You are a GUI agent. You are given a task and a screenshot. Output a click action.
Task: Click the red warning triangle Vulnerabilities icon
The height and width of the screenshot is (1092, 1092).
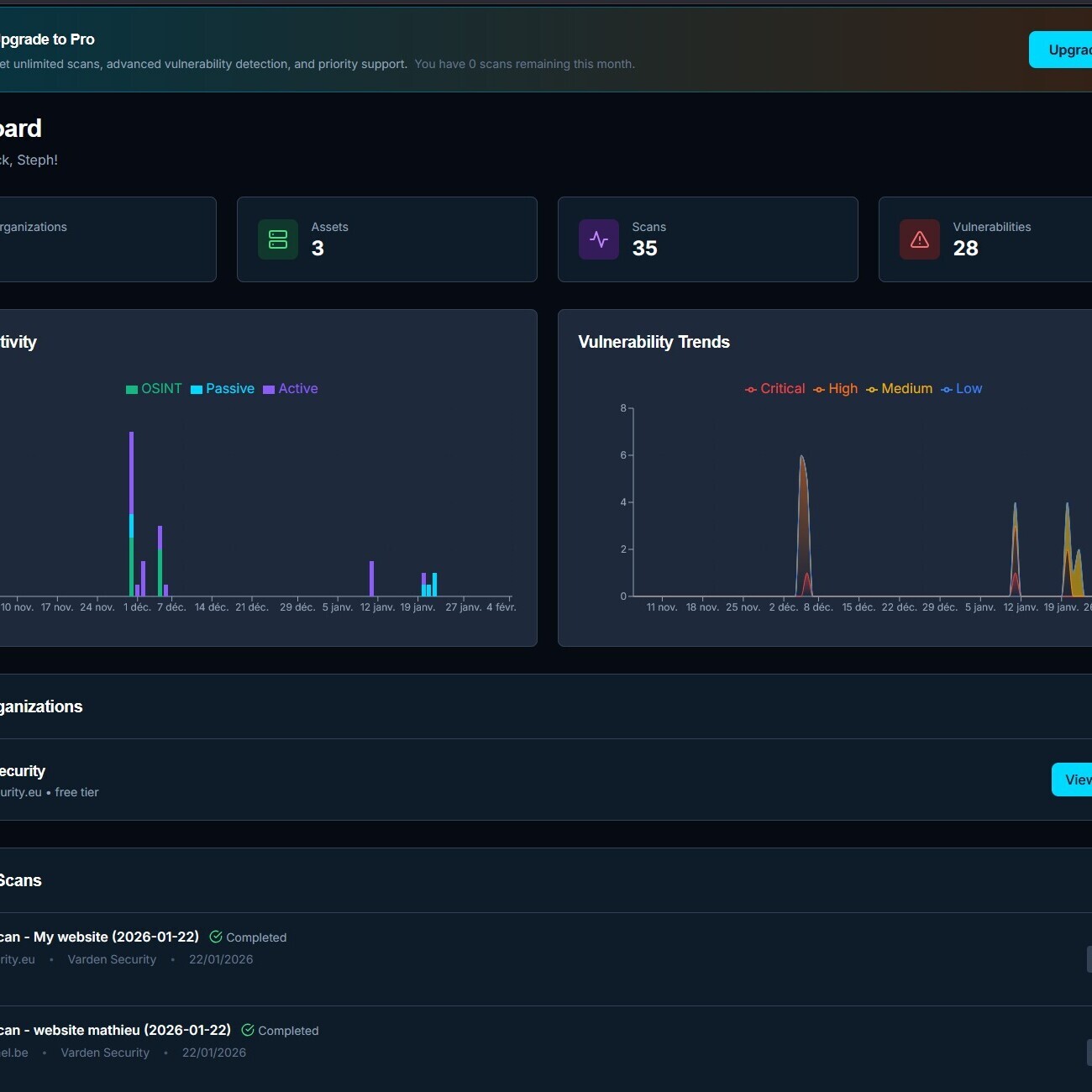pos(920,239)
